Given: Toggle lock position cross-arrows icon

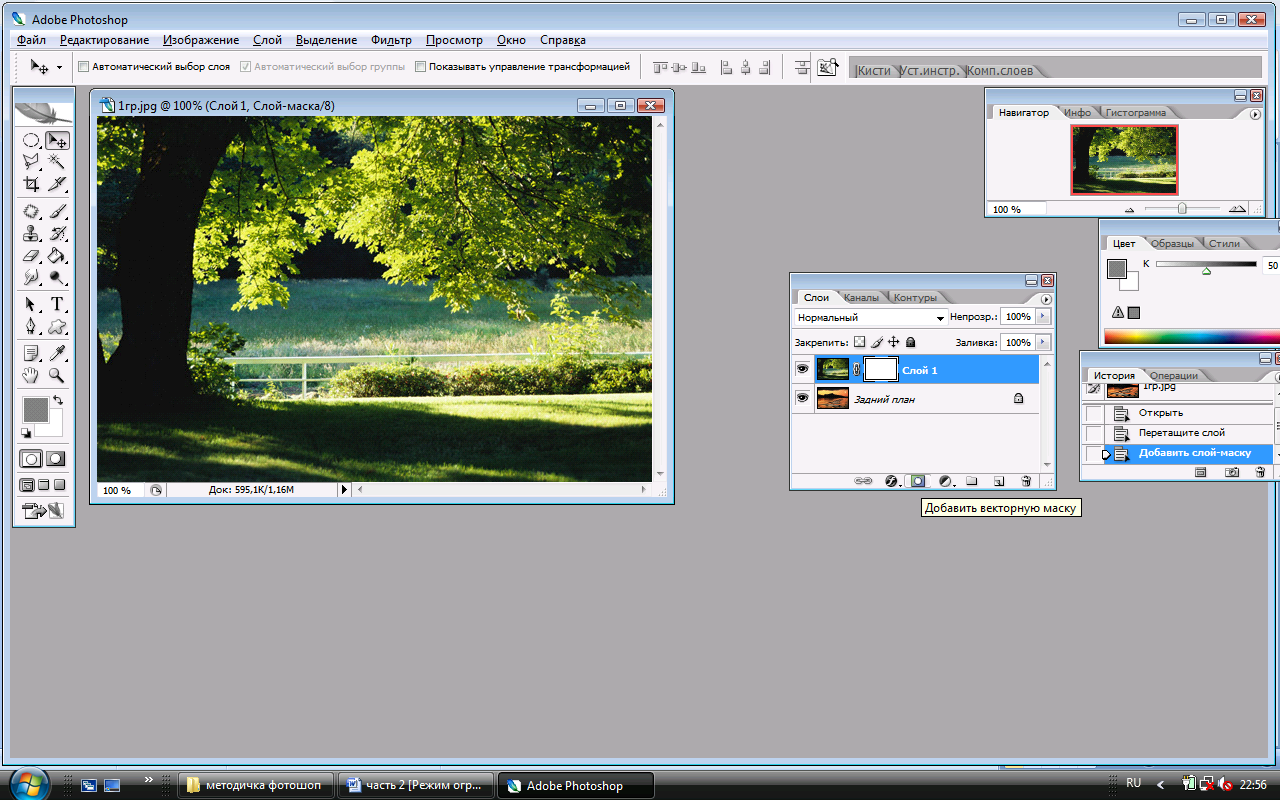Looking at the screenshot, I should click(x=894, y=342).
